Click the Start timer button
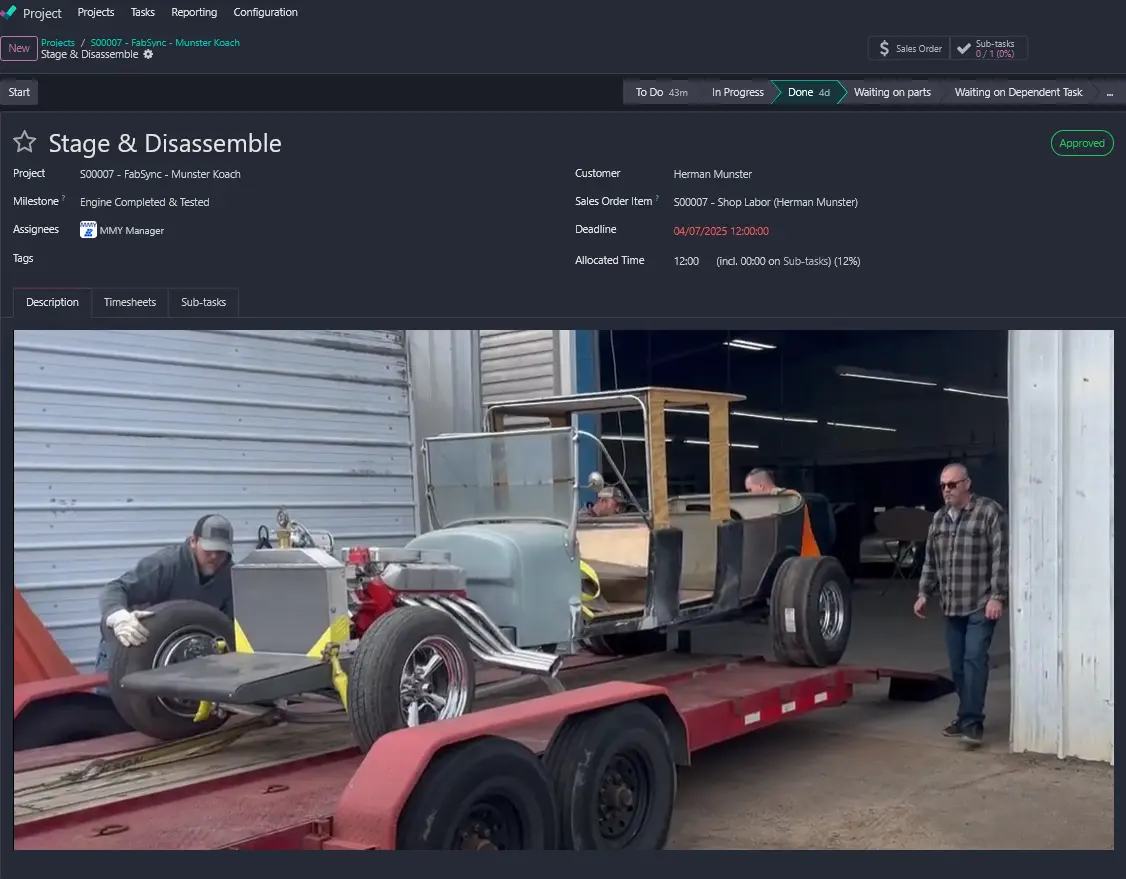Screen dimensions: 1126x879 coord(19,92)
